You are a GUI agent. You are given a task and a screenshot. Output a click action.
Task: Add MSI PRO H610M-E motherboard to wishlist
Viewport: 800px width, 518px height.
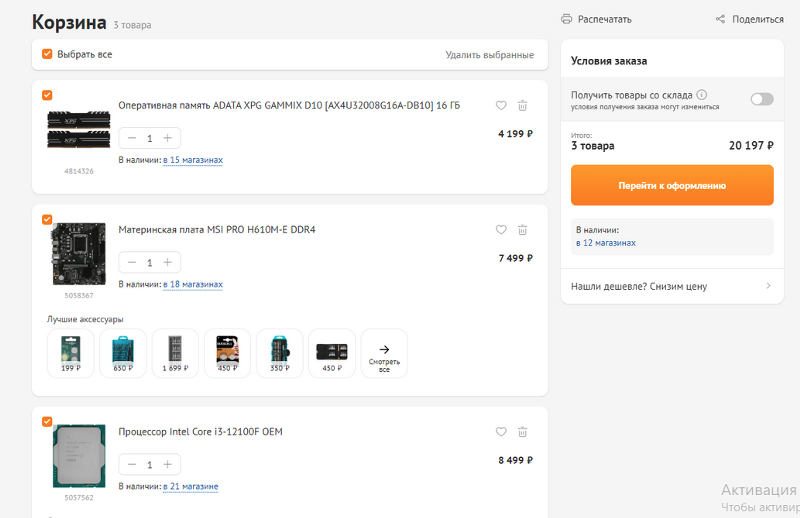pyautogui.click(x=501, y=230)
